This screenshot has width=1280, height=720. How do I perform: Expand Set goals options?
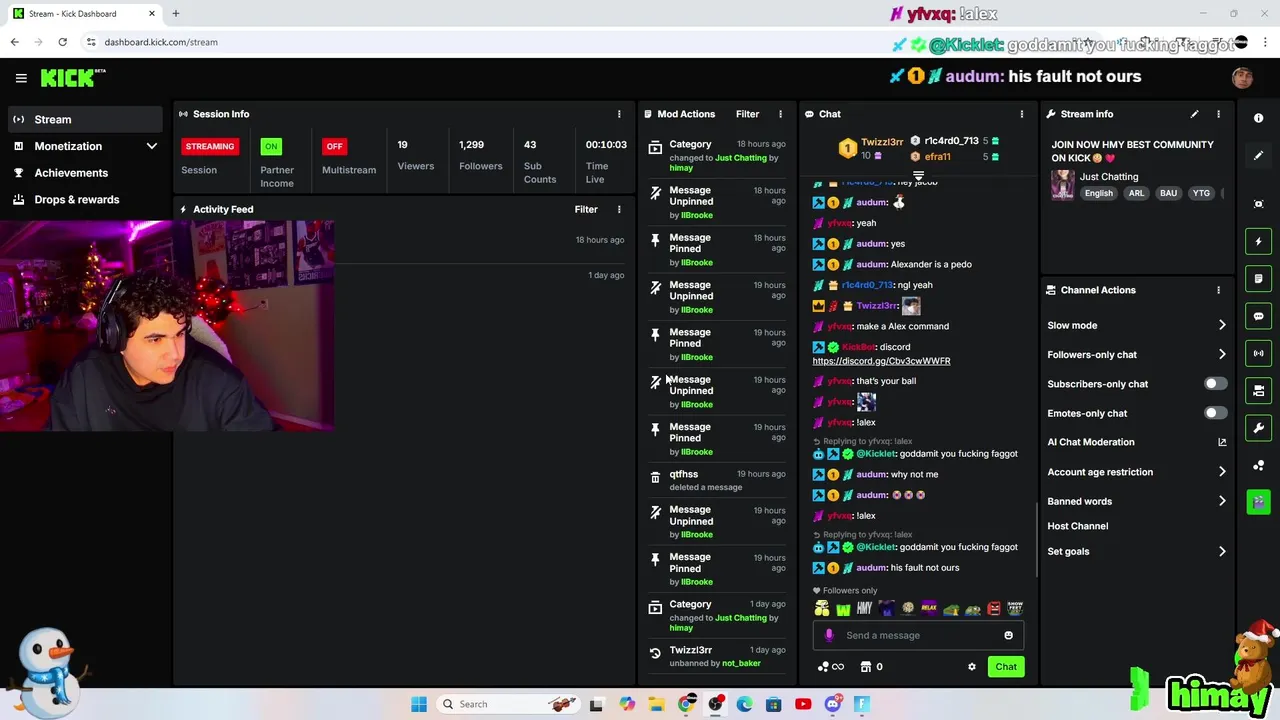point(1222,551)
